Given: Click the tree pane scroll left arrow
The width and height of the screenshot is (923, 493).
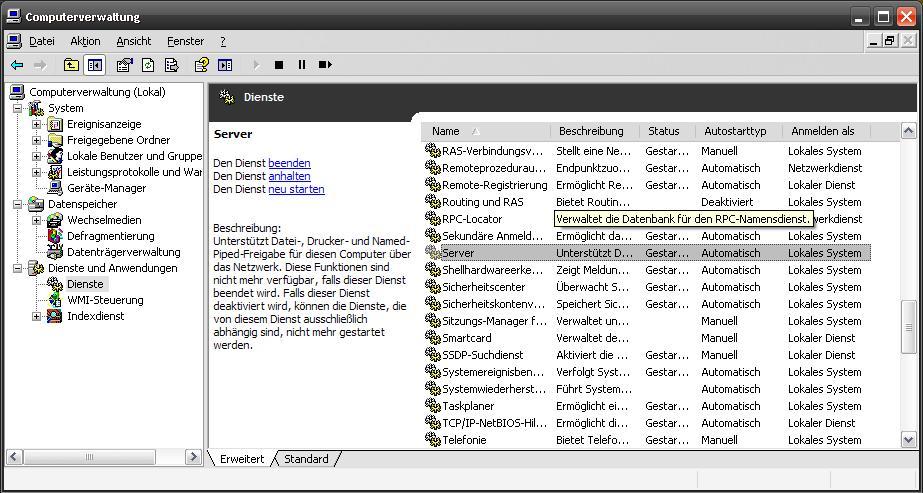Looking at the screenshot, I should click(15, 457).
